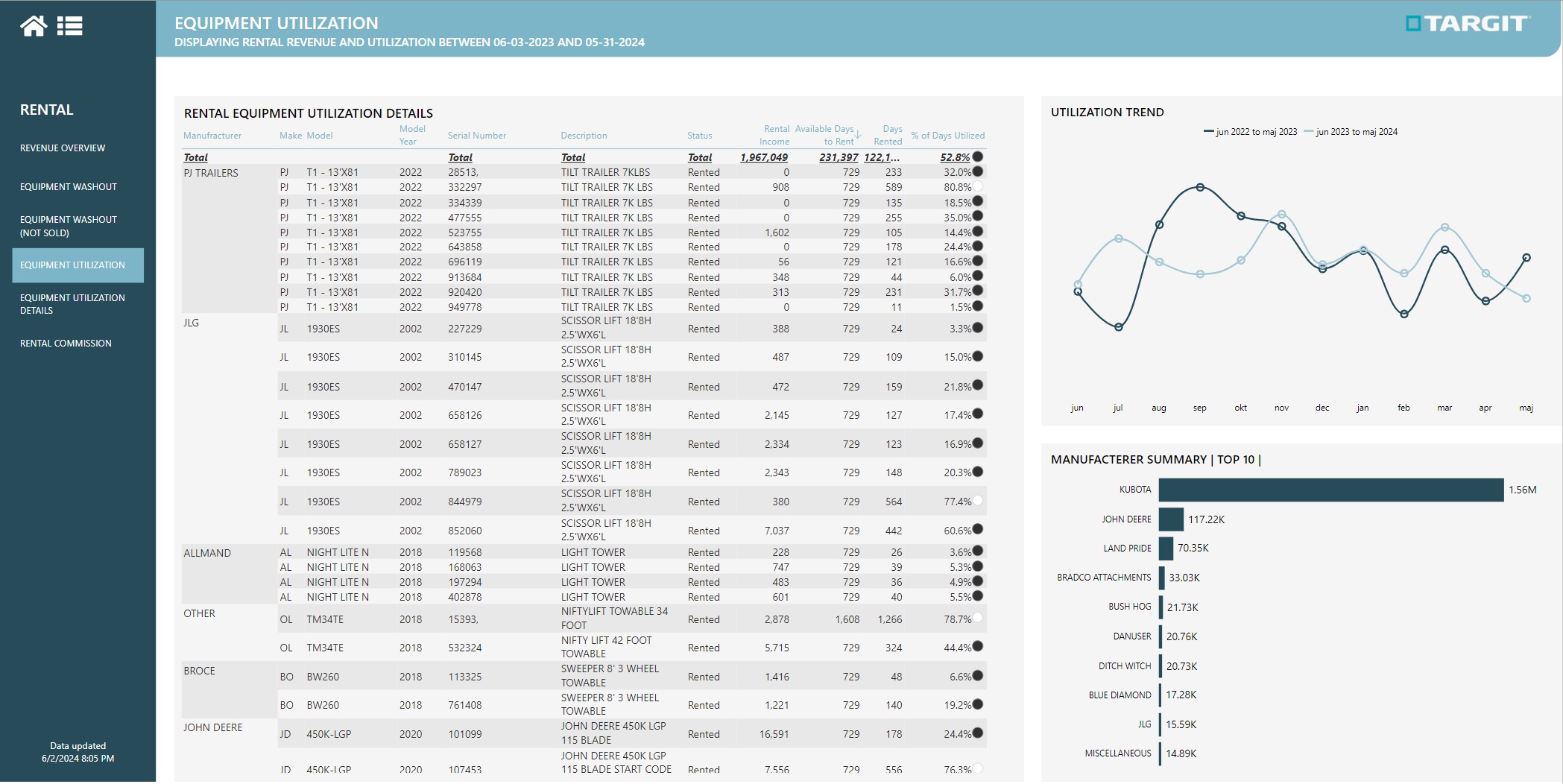Collapse the JLG group in the table
Image resolution: width=1563 pixels, height=784 pixels.
(191, 323)
